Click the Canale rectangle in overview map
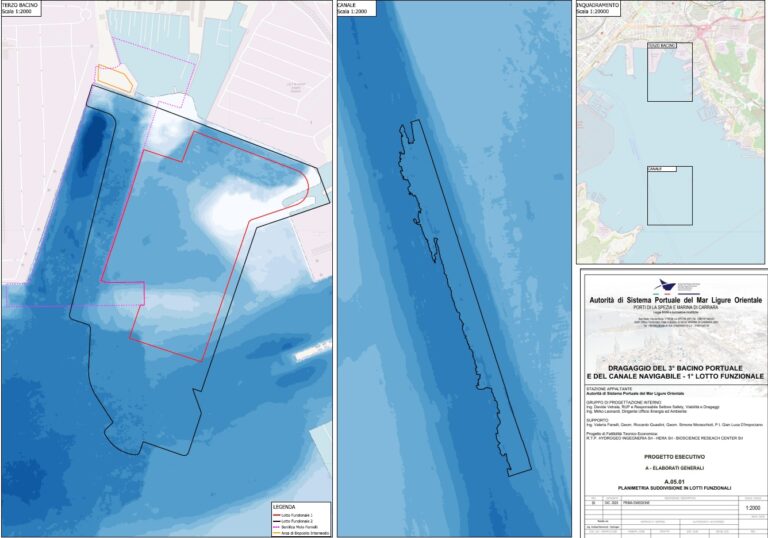The width and height of the screenshot is (768, 538). click(670, 195)
